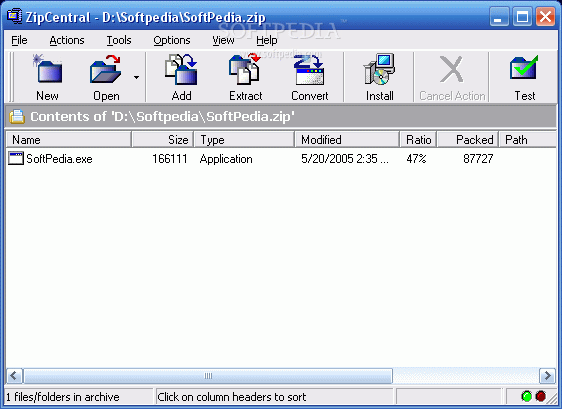Click the Application type cell

coord(226,159)
